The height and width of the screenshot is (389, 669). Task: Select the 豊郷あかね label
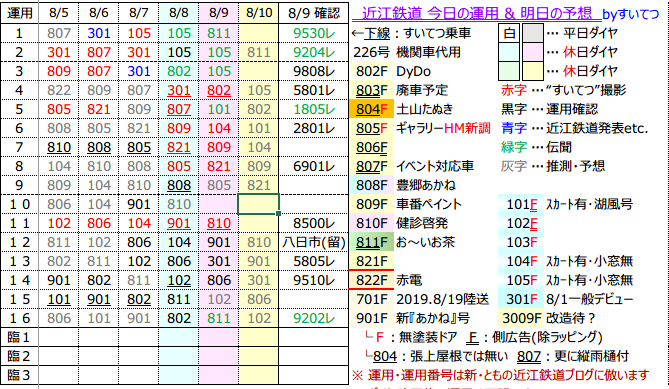point(426,185)
